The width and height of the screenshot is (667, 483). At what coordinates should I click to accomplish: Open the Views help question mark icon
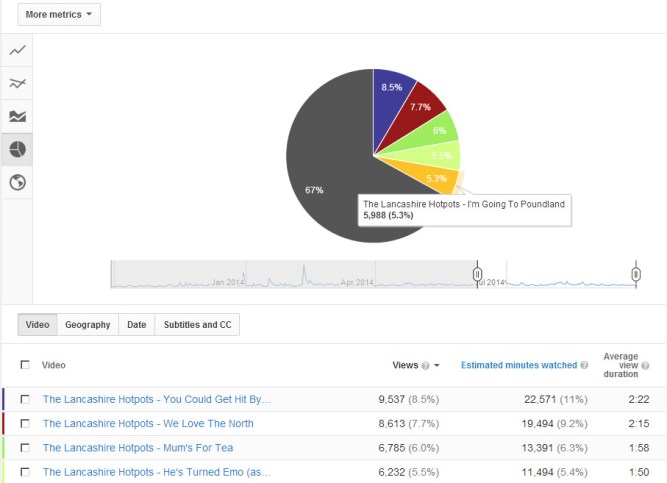[x=425, y=366]
